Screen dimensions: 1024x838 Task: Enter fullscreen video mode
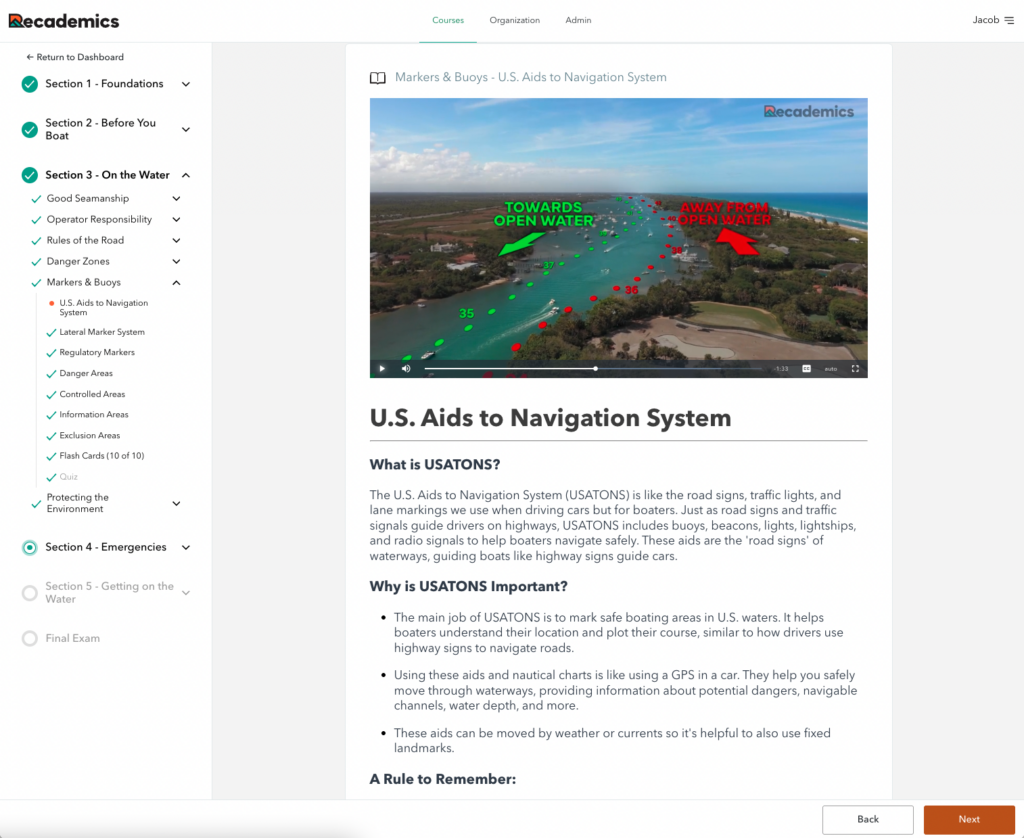pos(855,368)
